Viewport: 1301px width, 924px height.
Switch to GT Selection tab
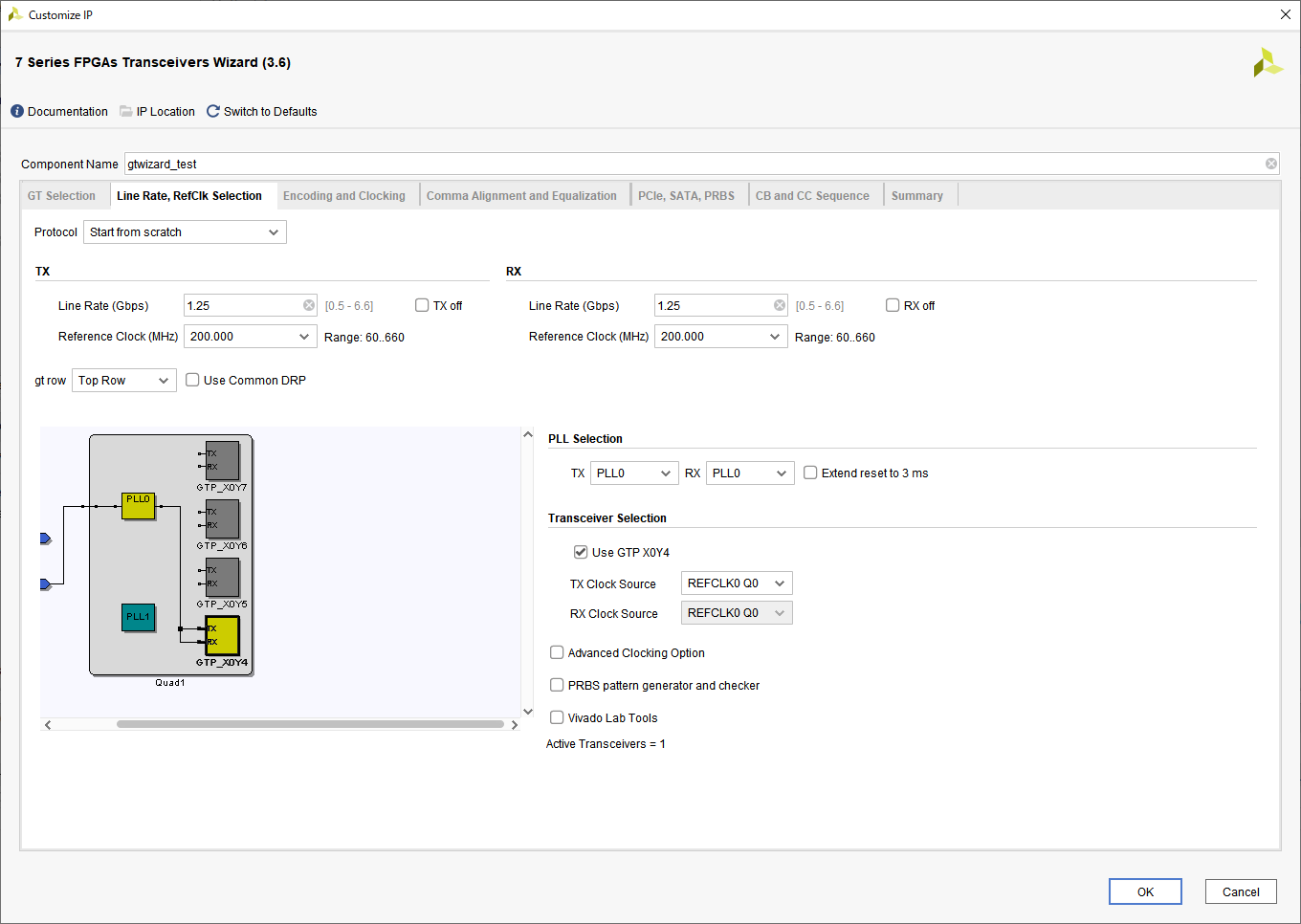pyautogui.click(x=61, y=196)
